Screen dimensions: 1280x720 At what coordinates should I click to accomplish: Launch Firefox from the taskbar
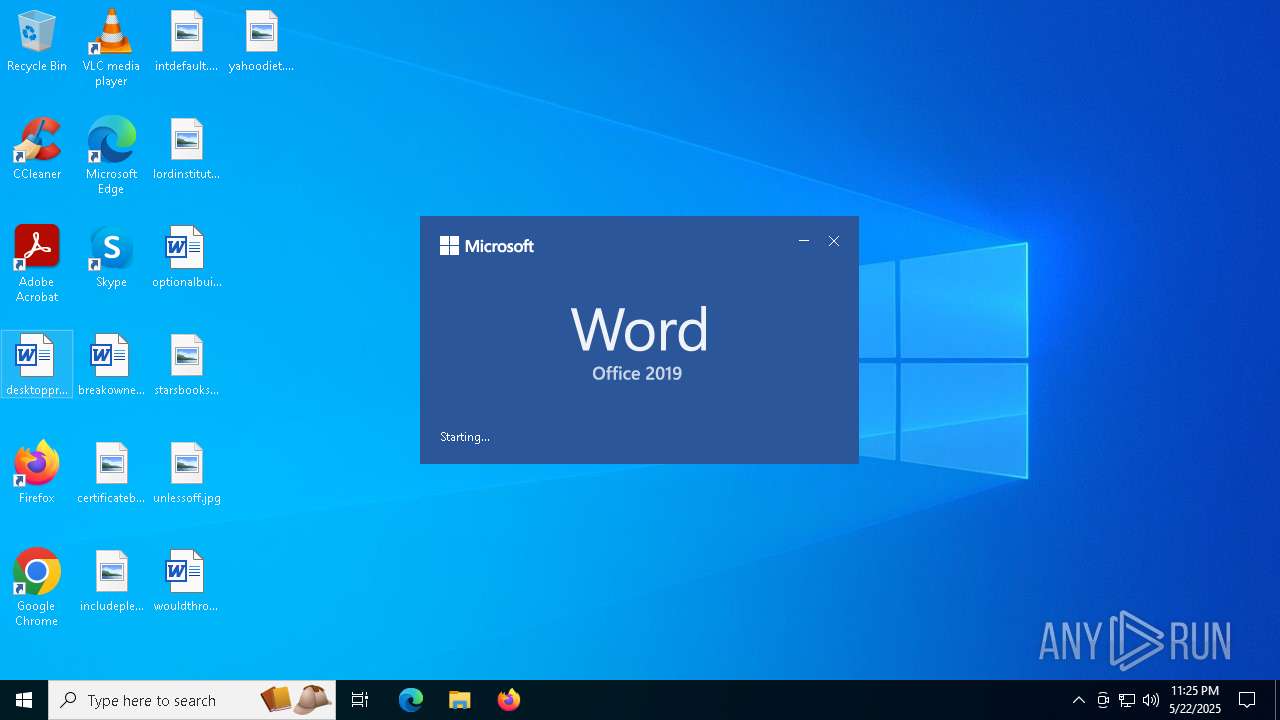tap(508, 700)
